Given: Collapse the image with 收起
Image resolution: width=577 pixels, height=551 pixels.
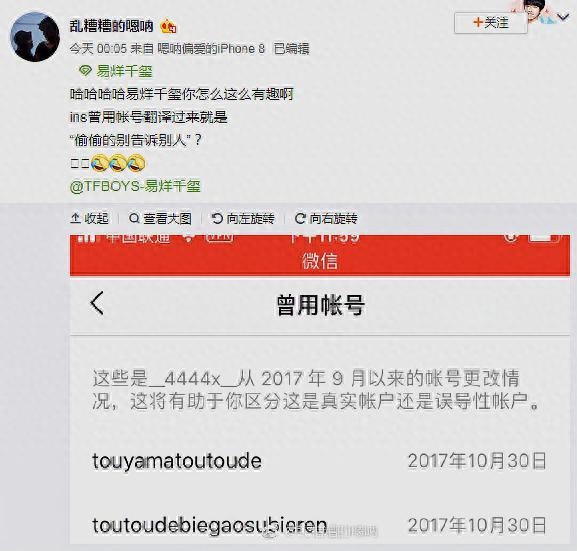Looking at the screenshot, I should pyautogui.click(x=89, y=219).
